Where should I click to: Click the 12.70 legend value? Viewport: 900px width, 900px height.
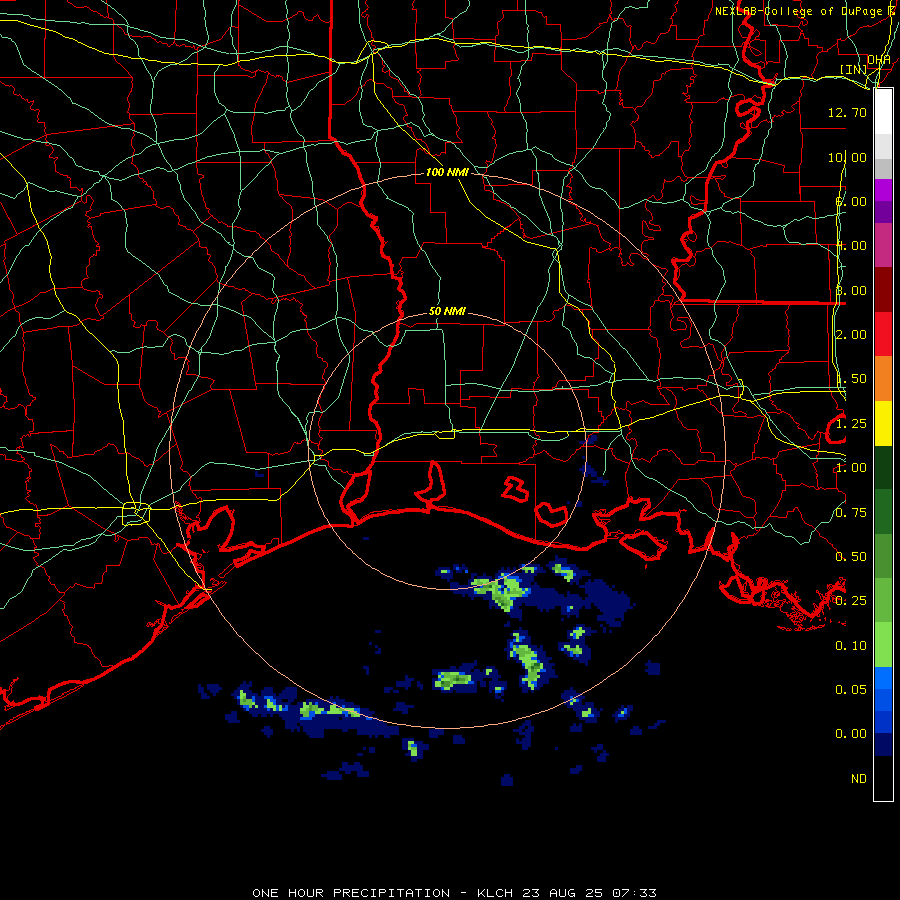[847, 112]
